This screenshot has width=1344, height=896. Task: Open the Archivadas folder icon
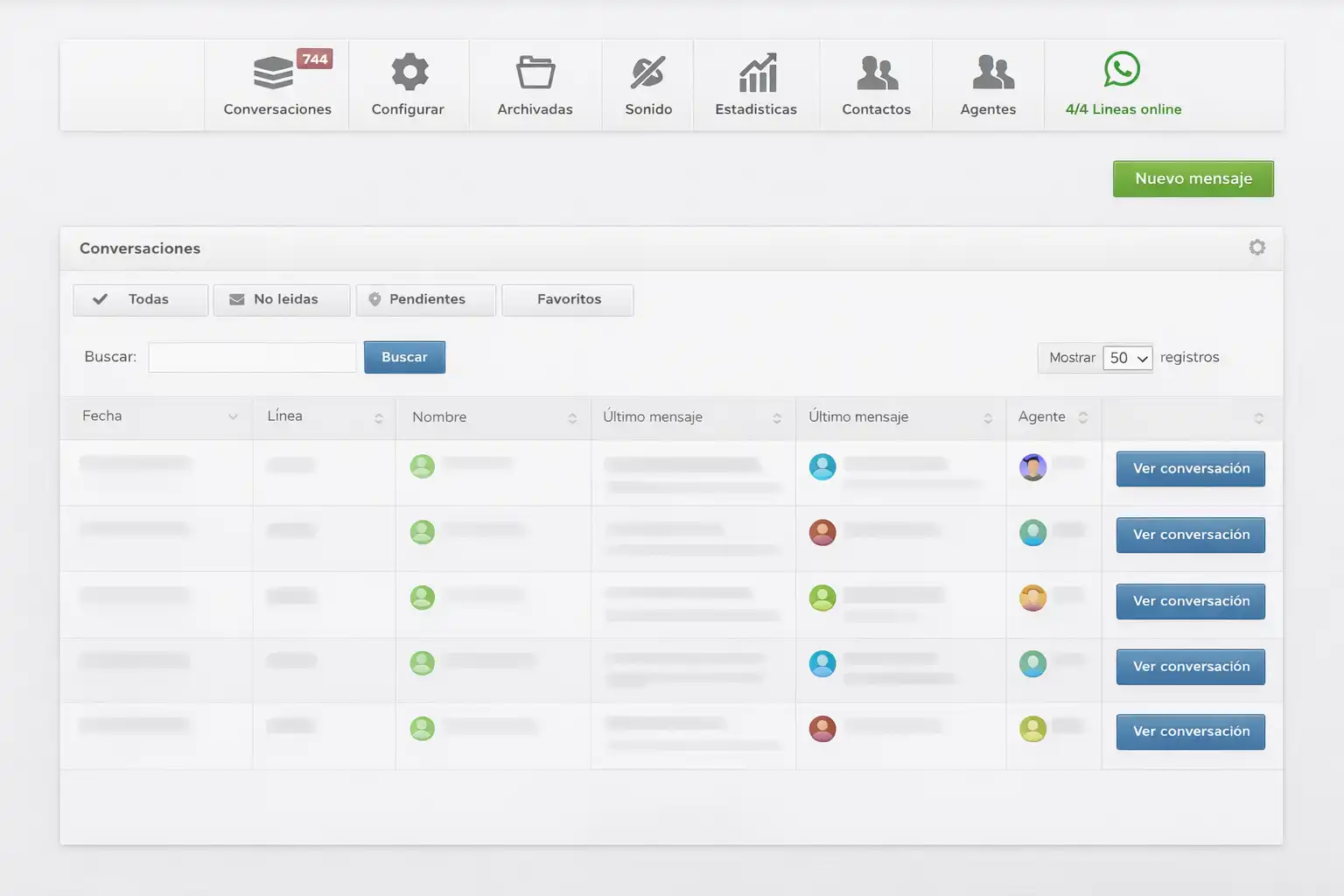[x=535, y=73]
